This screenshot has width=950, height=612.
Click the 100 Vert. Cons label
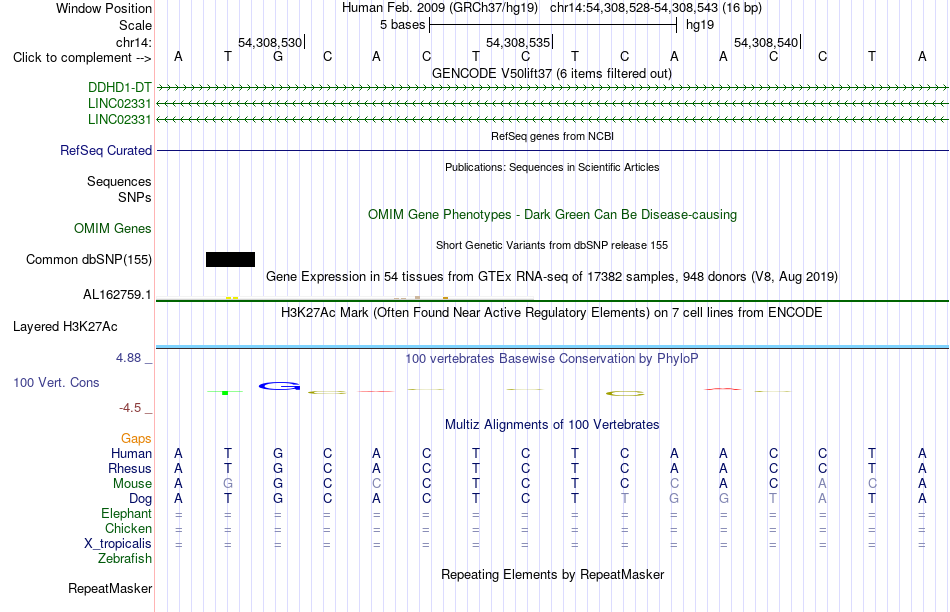tap(56, 382)
